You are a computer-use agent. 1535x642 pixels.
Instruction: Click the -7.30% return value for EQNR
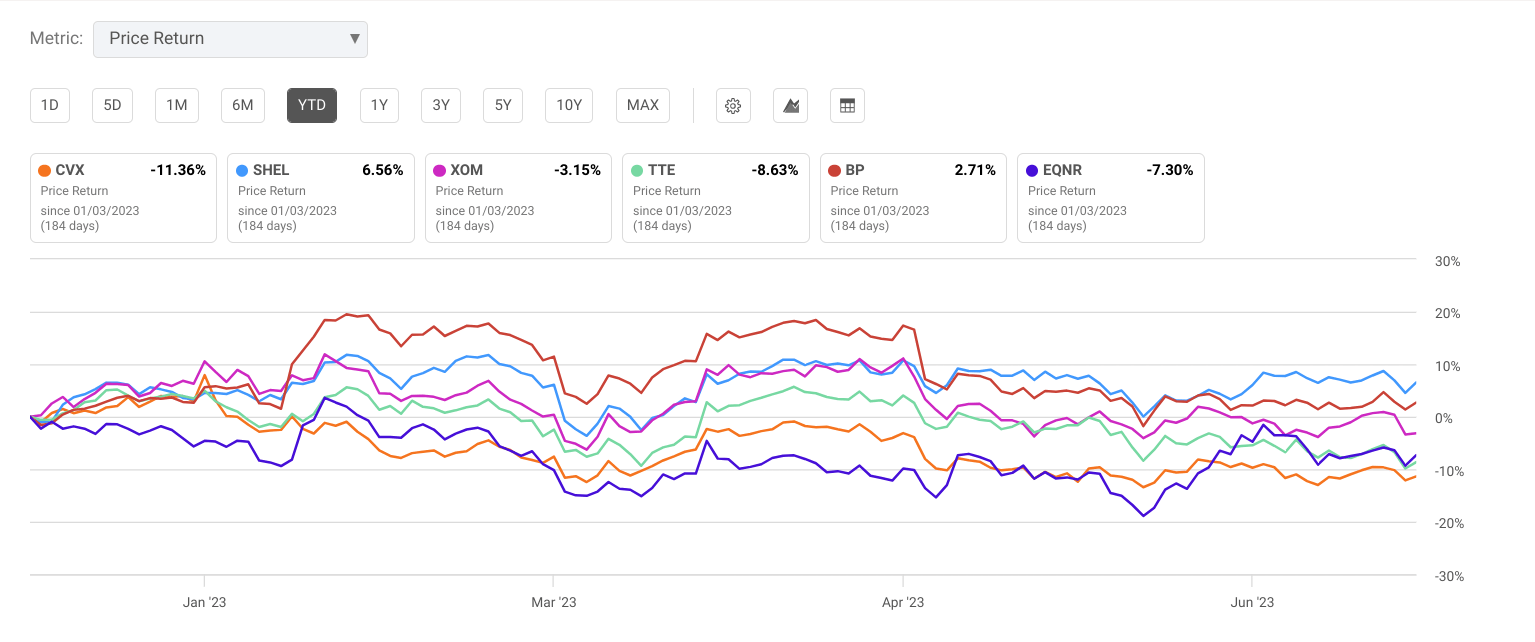pos(1170,170)
